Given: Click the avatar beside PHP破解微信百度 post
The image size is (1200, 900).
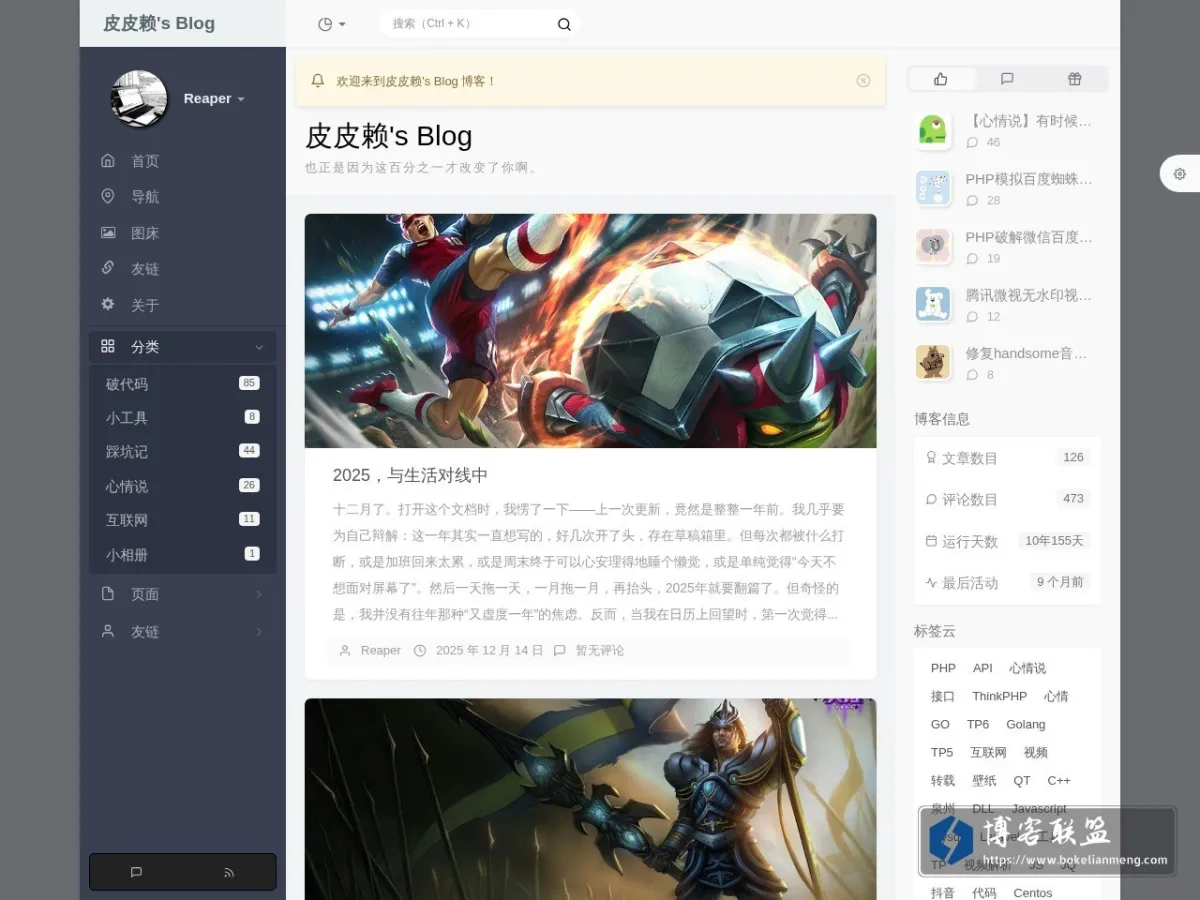Looking at the screenshot, I should [x=933, y=246].
